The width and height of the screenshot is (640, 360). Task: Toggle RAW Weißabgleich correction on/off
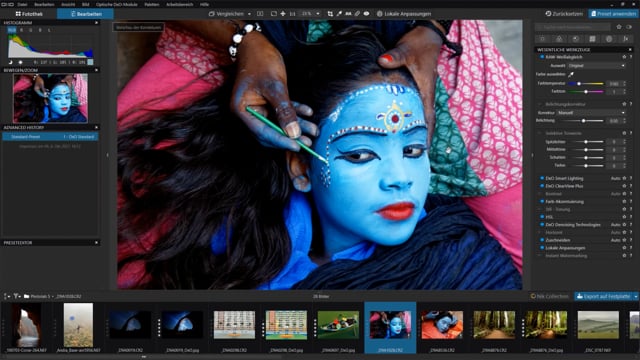pos(542,57)
